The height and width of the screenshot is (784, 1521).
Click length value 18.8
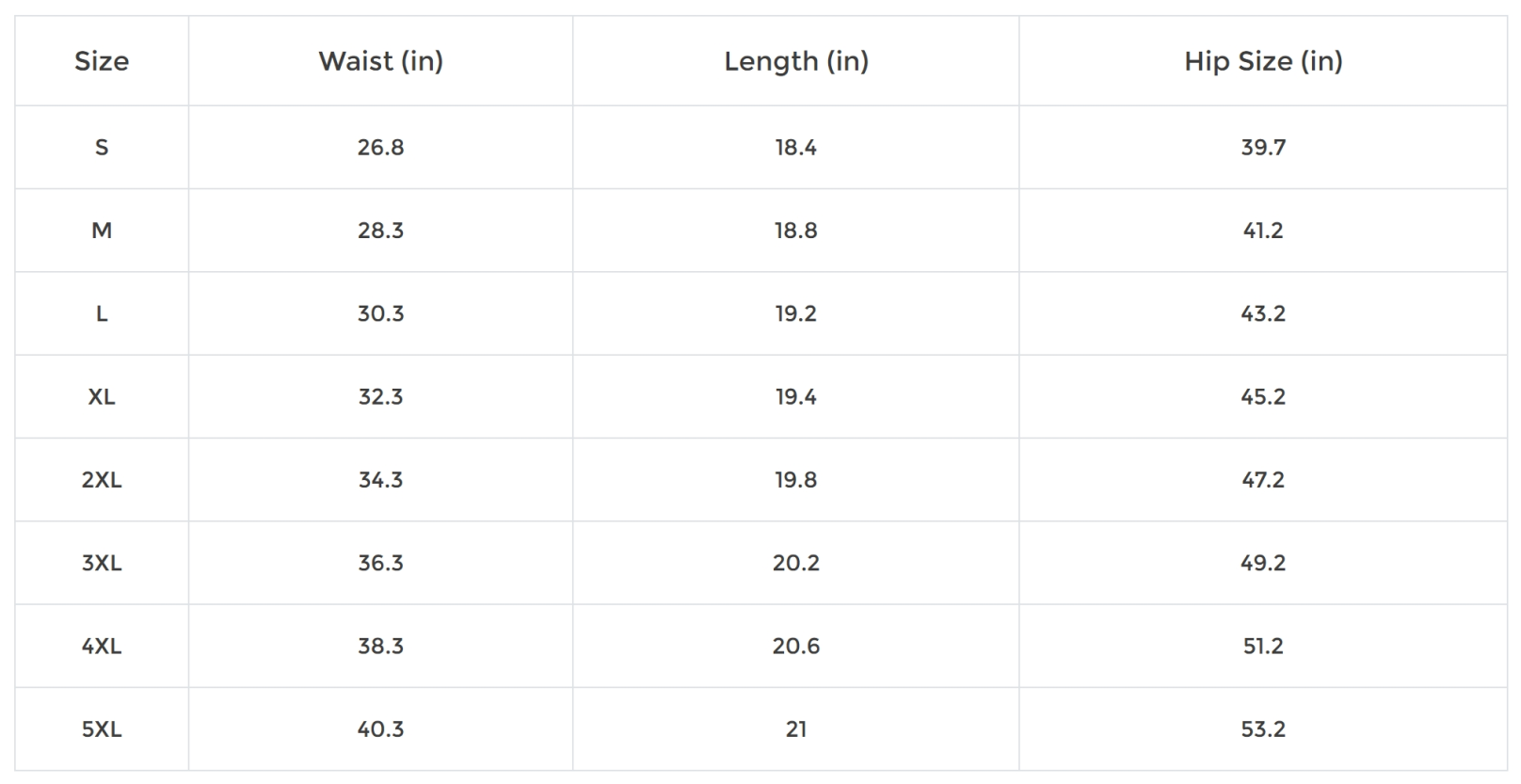796,231
